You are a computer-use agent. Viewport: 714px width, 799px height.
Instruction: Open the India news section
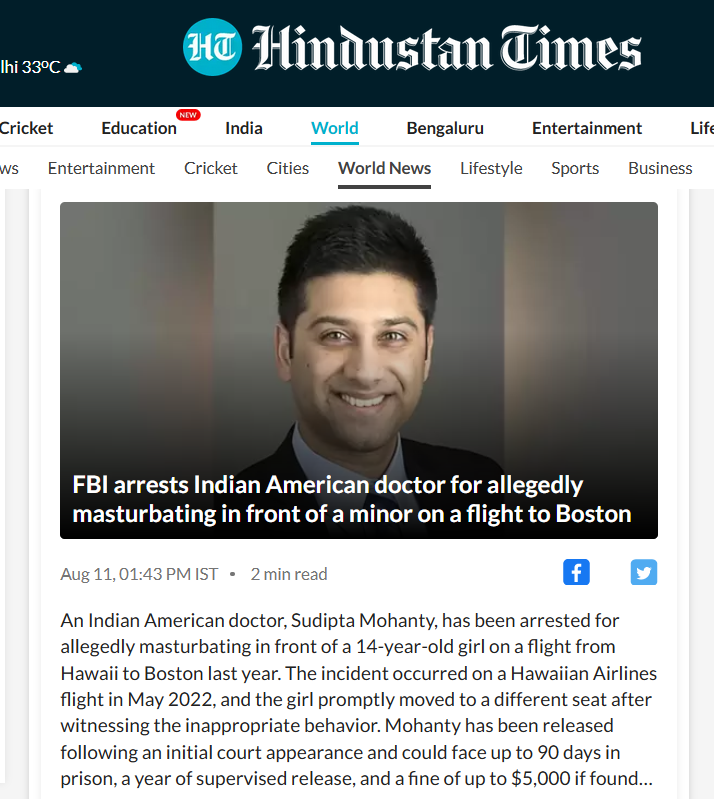pyautogui.click(x=244, y=128)
